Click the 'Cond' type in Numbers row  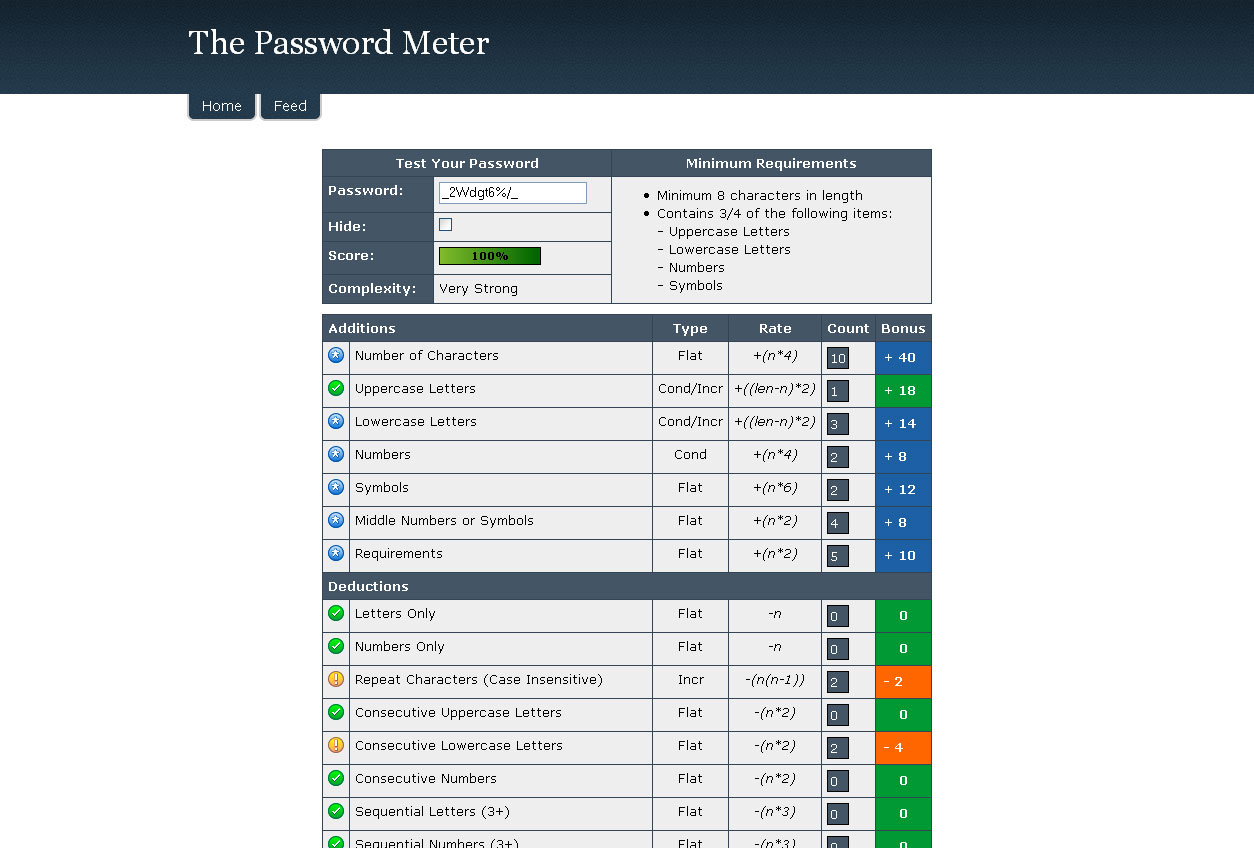click(690, 455)
